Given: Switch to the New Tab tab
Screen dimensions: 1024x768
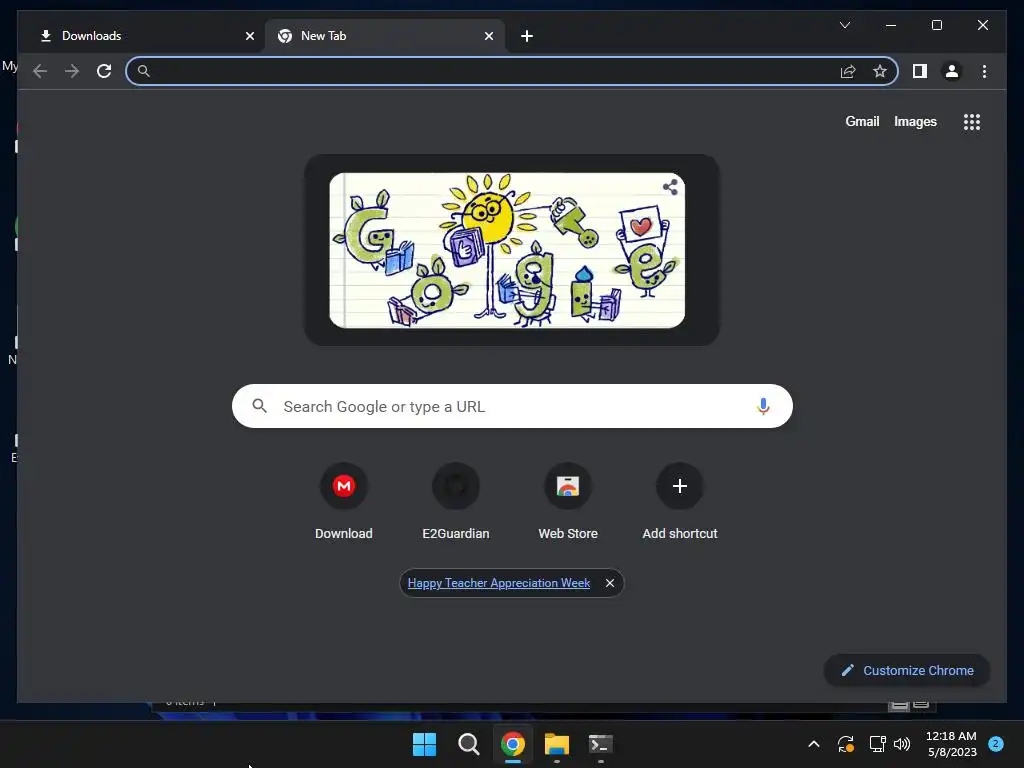Looking at the screenshot, I should click(384, 36).
